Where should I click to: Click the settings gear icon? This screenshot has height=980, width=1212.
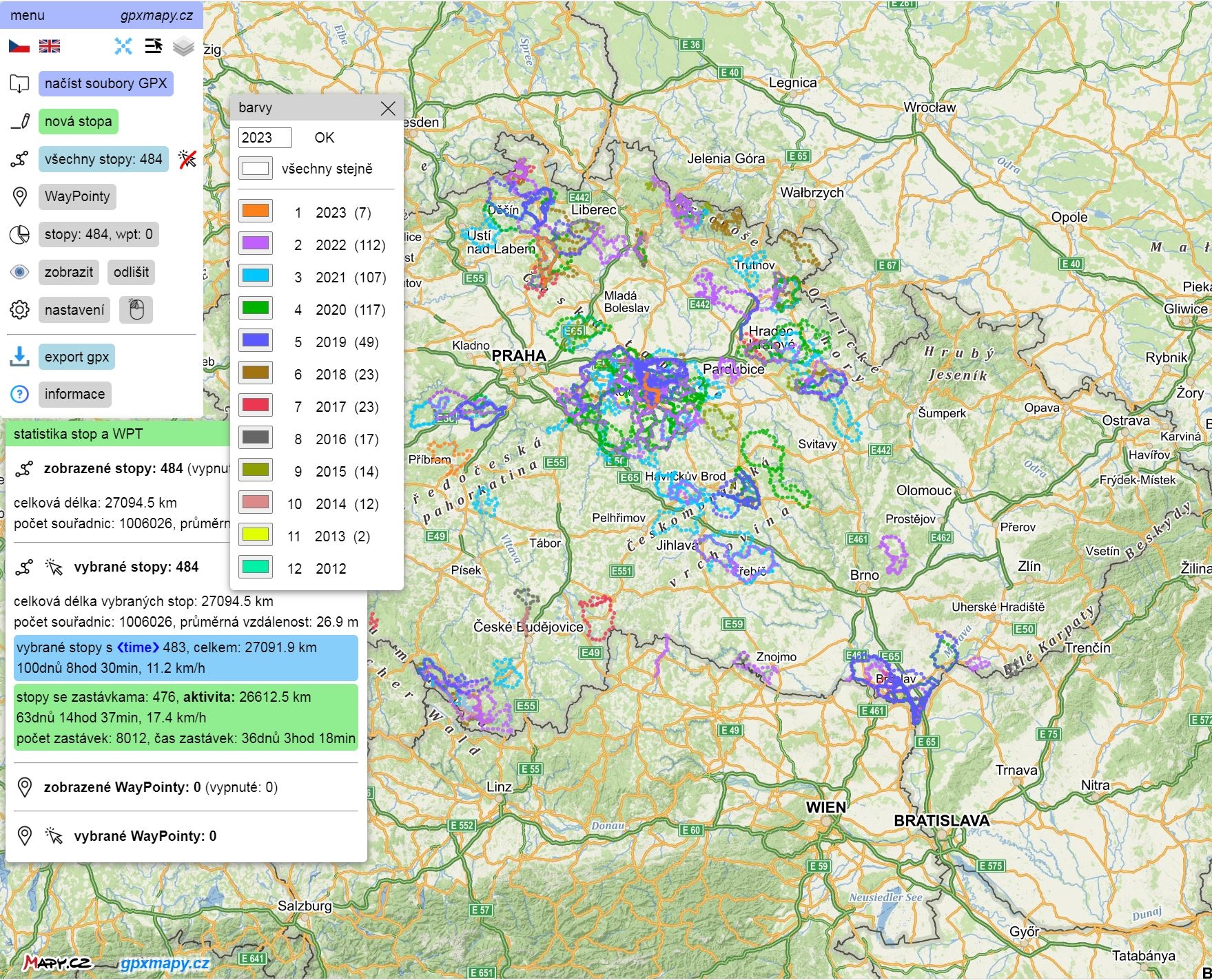point(19,310)
